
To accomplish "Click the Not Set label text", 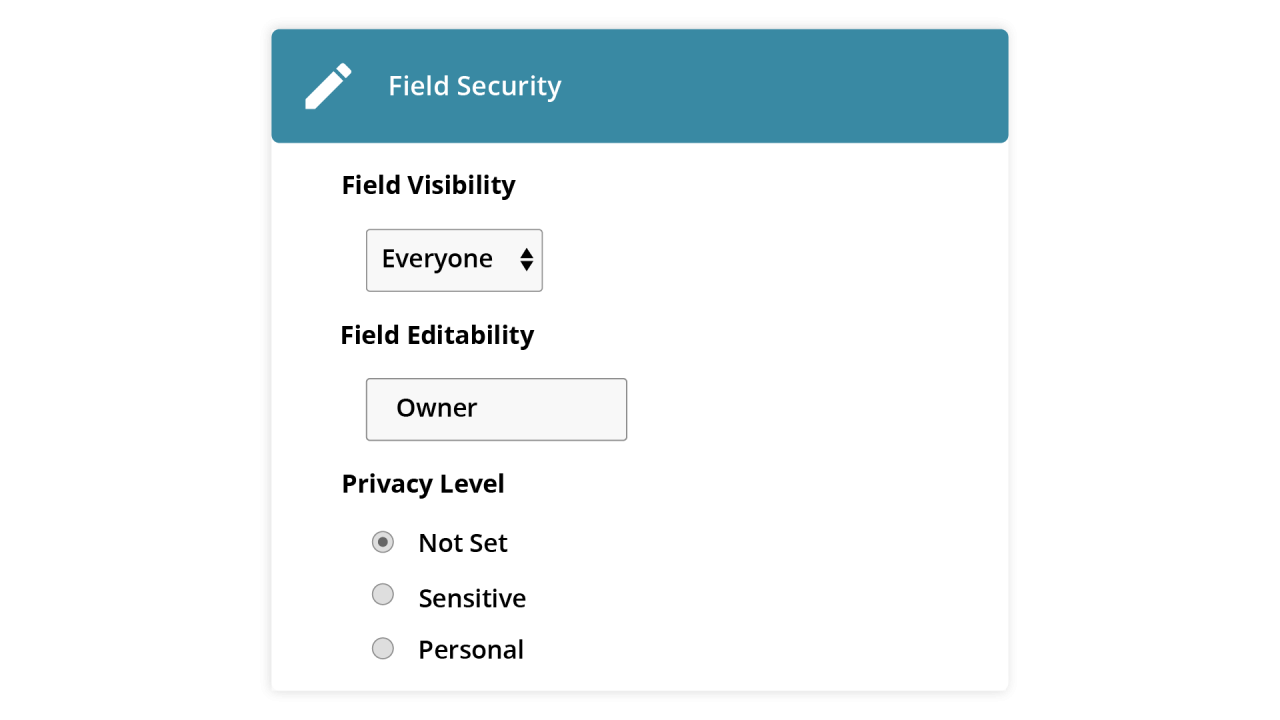I will point(463,542).
